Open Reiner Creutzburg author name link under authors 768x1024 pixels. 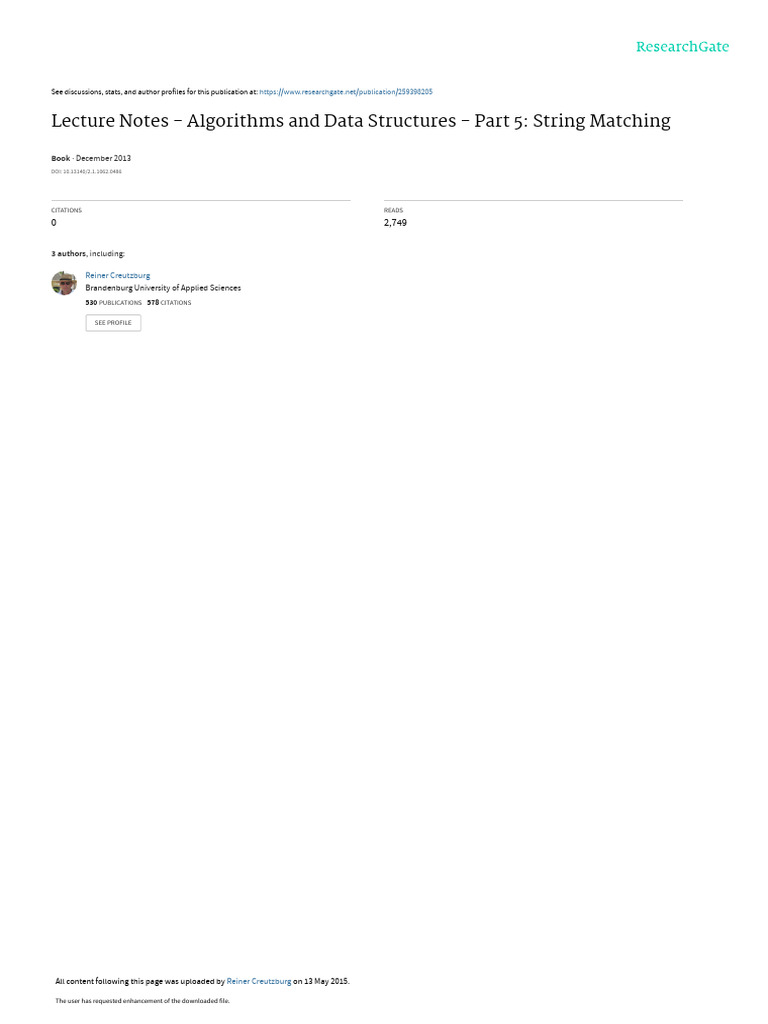coord(118,276)
